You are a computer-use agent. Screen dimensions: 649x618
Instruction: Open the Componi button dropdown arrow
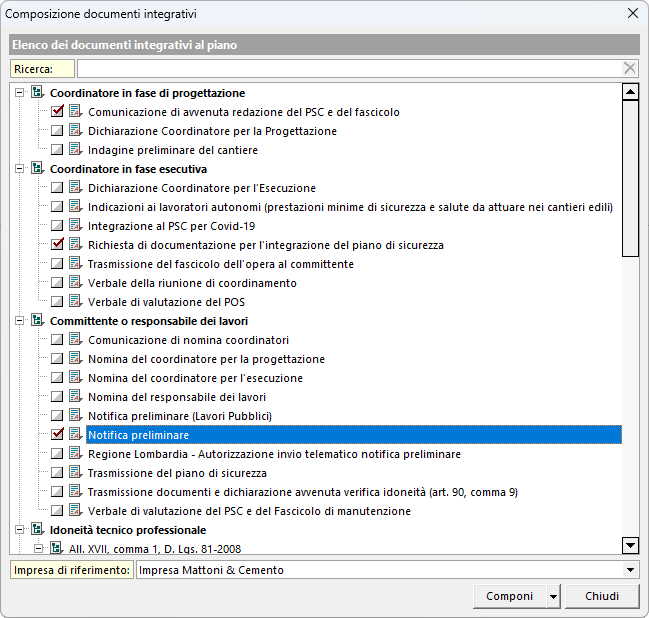click(553, 597)
